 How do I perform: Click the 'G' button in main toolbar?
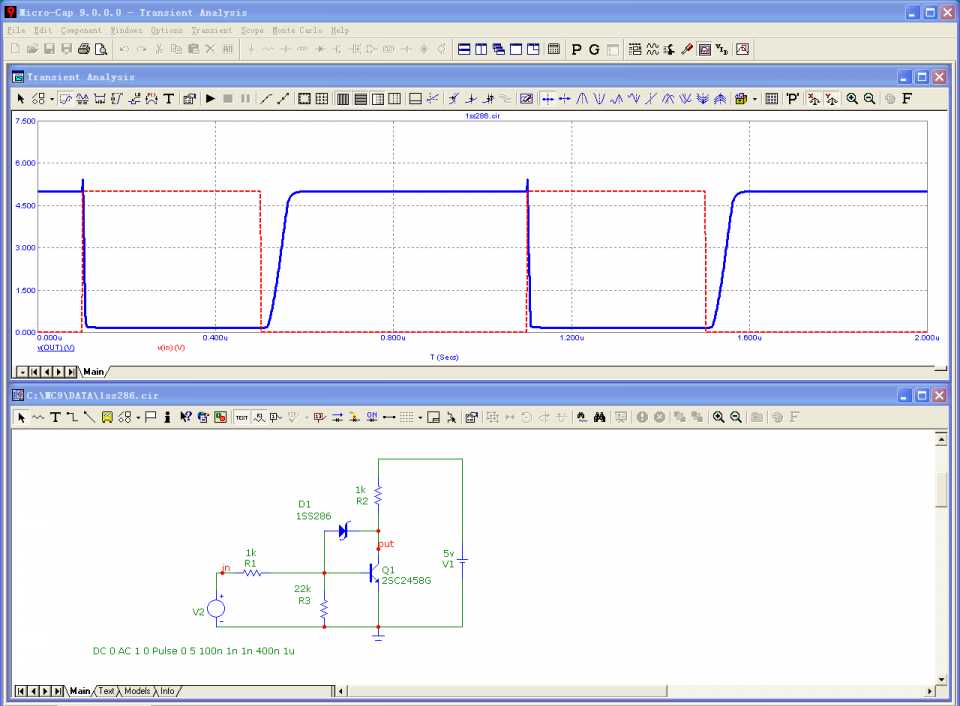tap(594, 49)
